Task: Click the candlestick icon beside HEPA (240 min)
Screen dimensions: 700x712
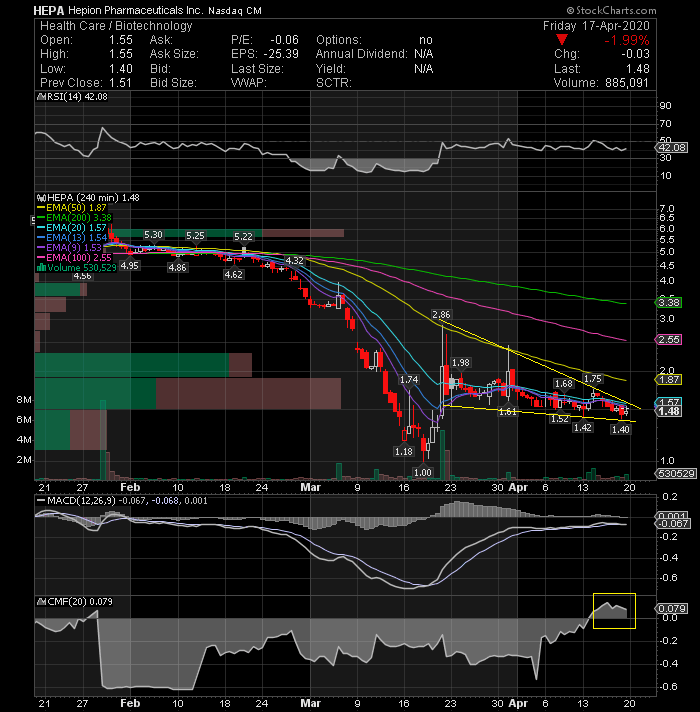Action: pyautogui.click(x=41, y=198)
